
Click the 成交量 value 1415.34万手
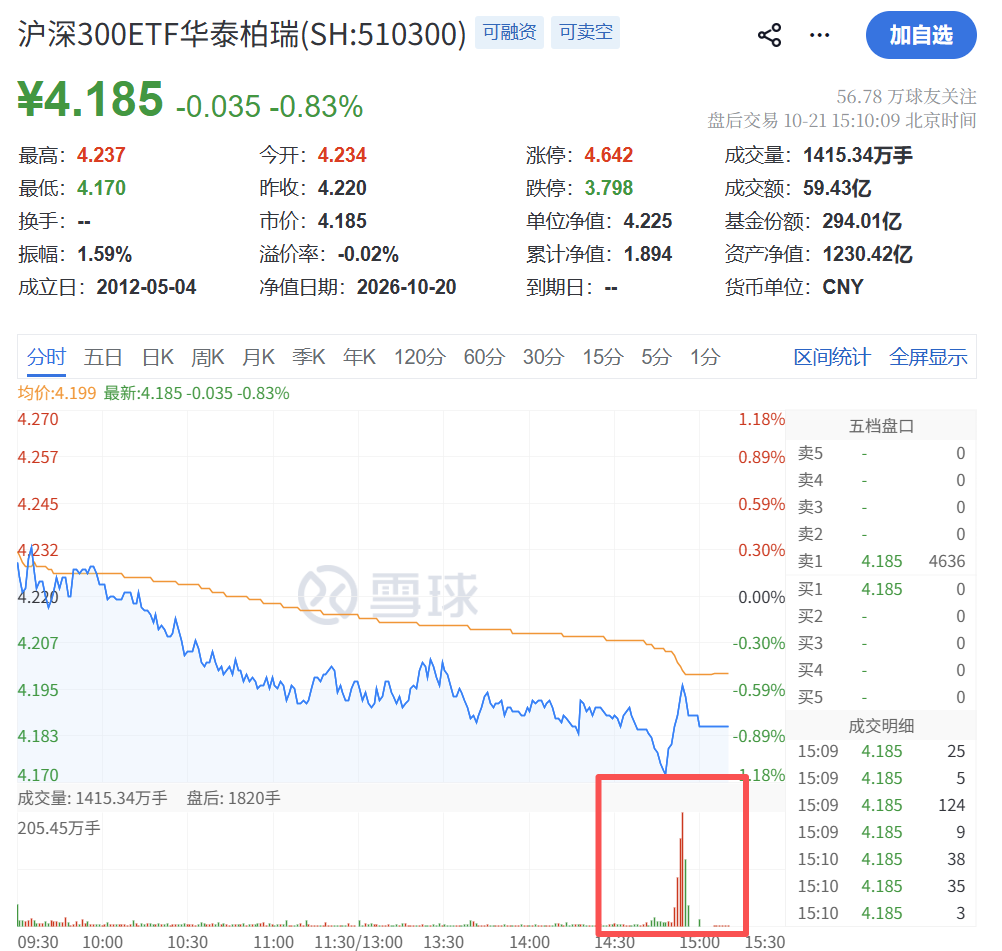(858, 155)
